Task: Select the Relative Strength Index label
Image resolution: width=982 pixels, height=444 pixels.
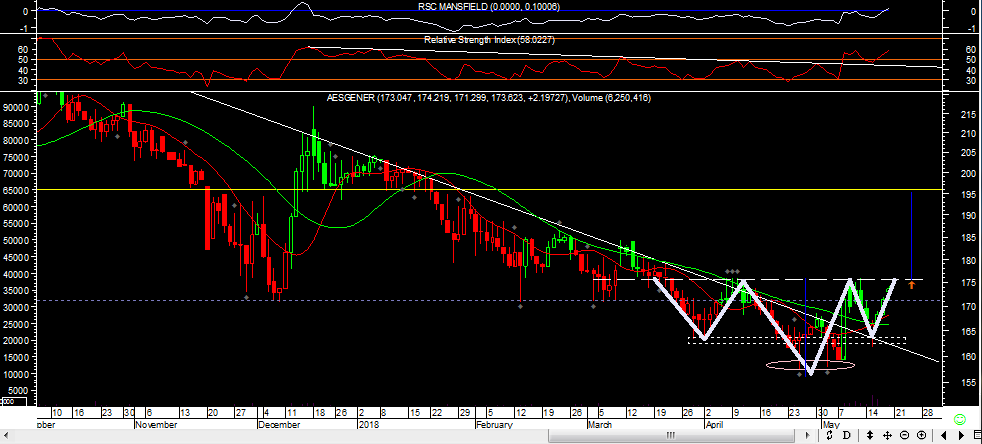Action: tap(489, 40)
